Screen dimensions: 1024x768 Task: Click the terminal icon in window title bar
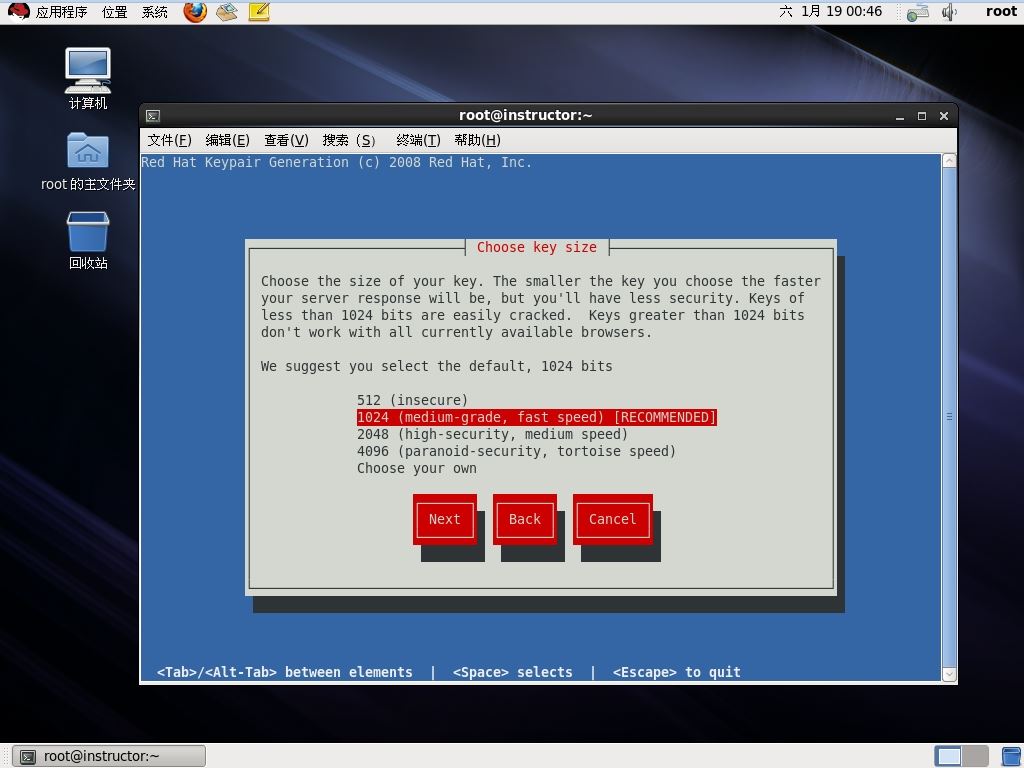point(153,116)
